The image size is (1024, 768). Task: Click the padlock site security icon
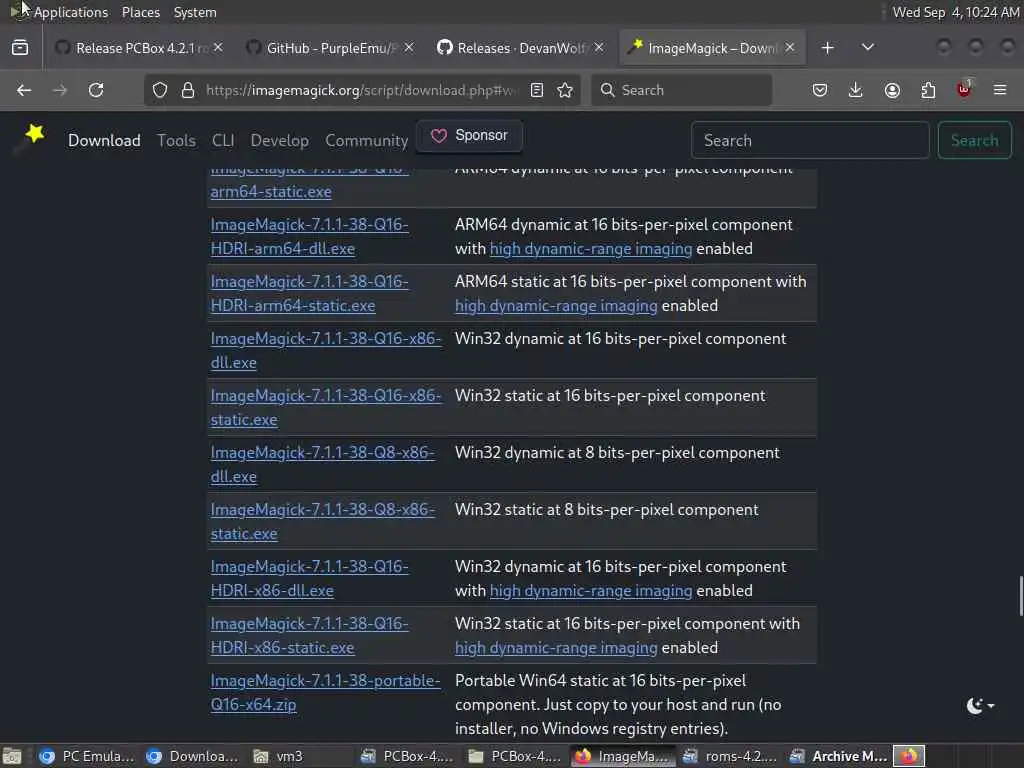pyautogui.click(x=187, y=90)
